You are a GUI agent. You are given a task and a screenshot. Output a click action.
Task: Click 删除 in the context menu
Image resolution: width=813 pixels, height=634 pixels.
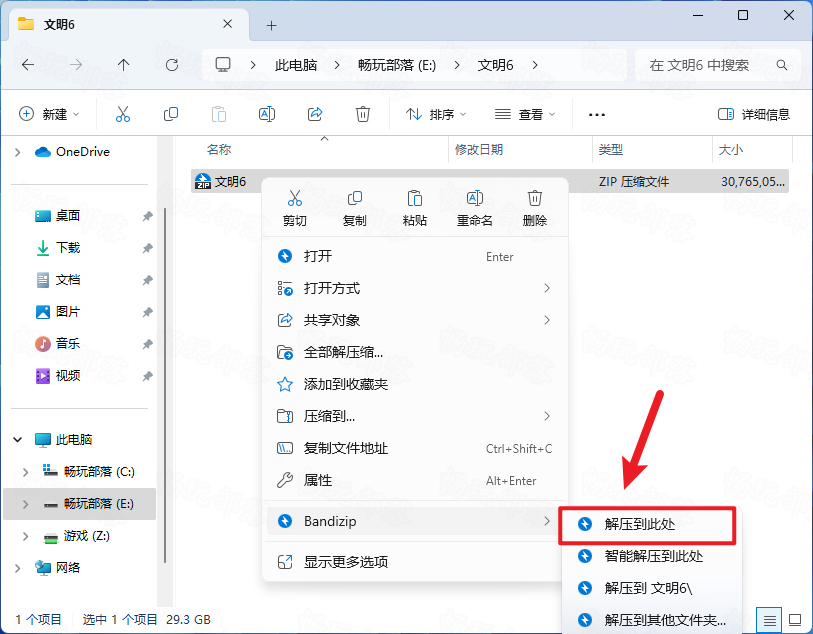(x=535, y=208)
